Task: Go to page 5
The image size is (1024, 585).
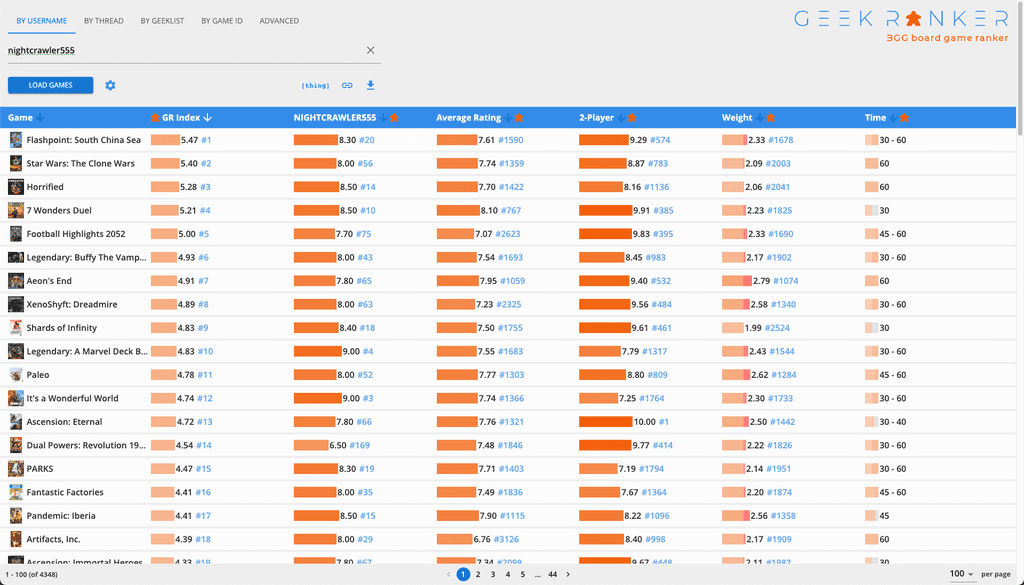Action: click(x=522, y=575)
